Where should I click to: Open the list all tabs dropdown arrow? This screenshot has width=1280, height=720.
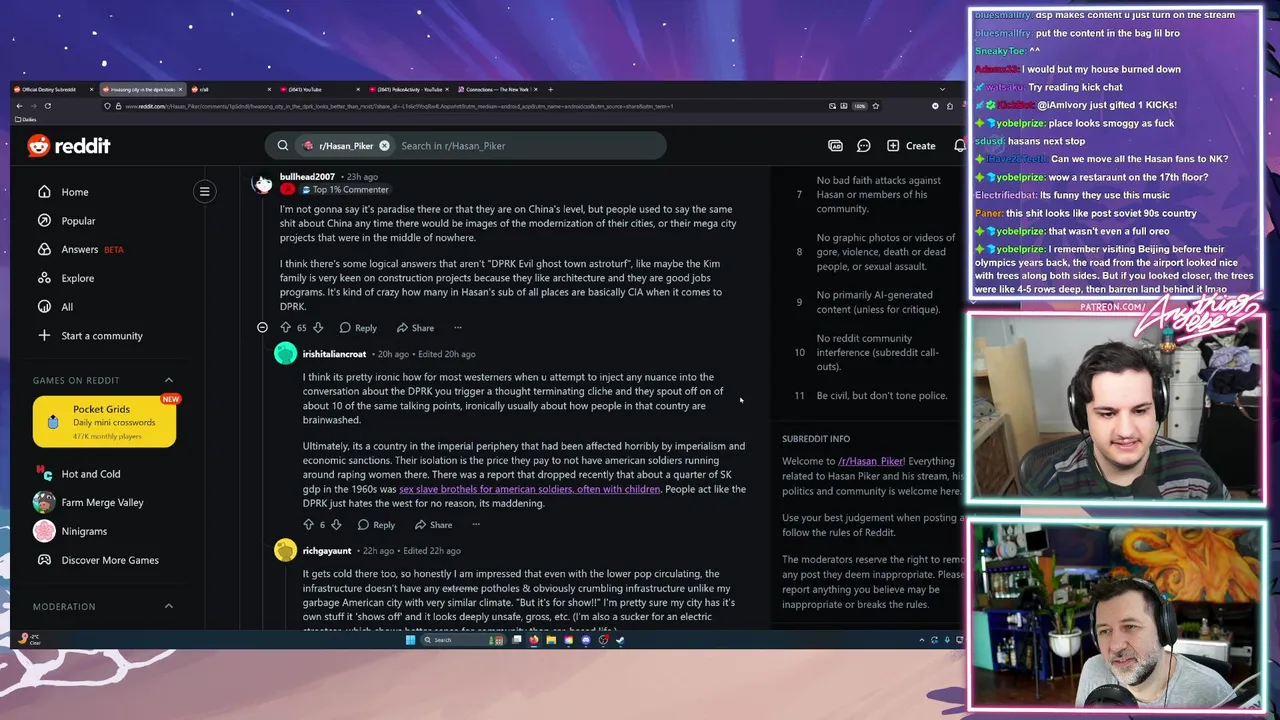point(942,90)
